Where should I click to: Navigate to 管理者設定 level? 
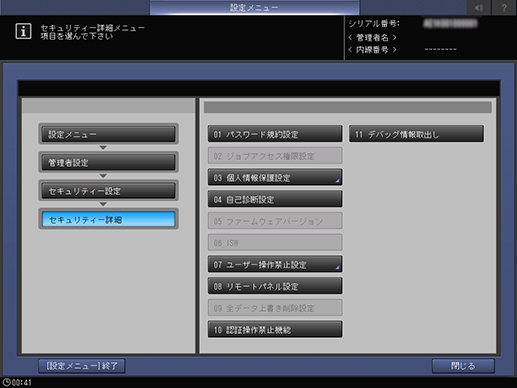pos(108,162)
